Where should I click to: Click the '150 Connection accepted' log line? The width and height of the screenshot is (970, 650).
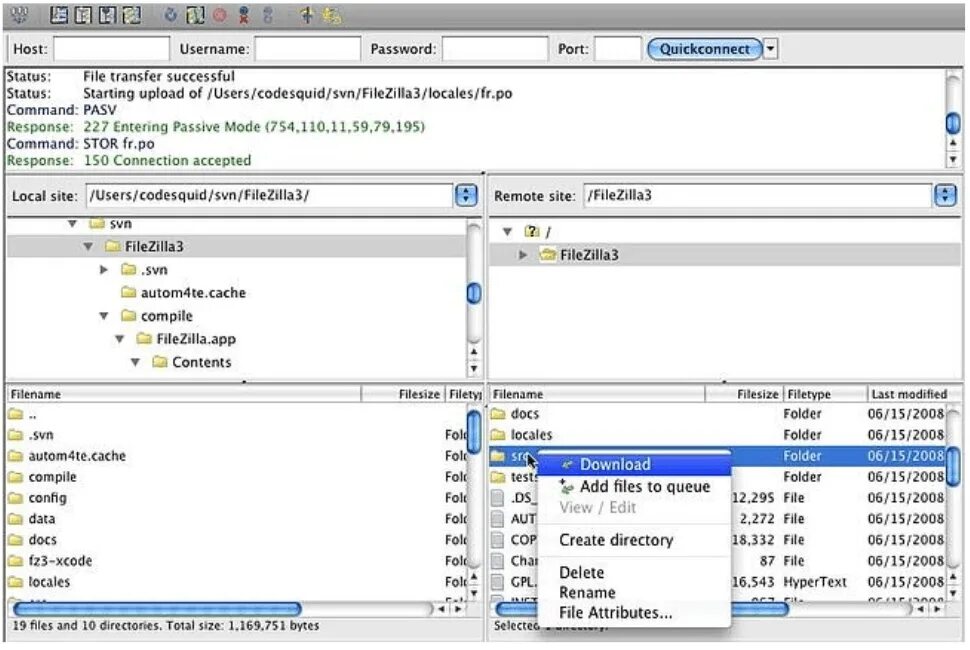(129, 161)
